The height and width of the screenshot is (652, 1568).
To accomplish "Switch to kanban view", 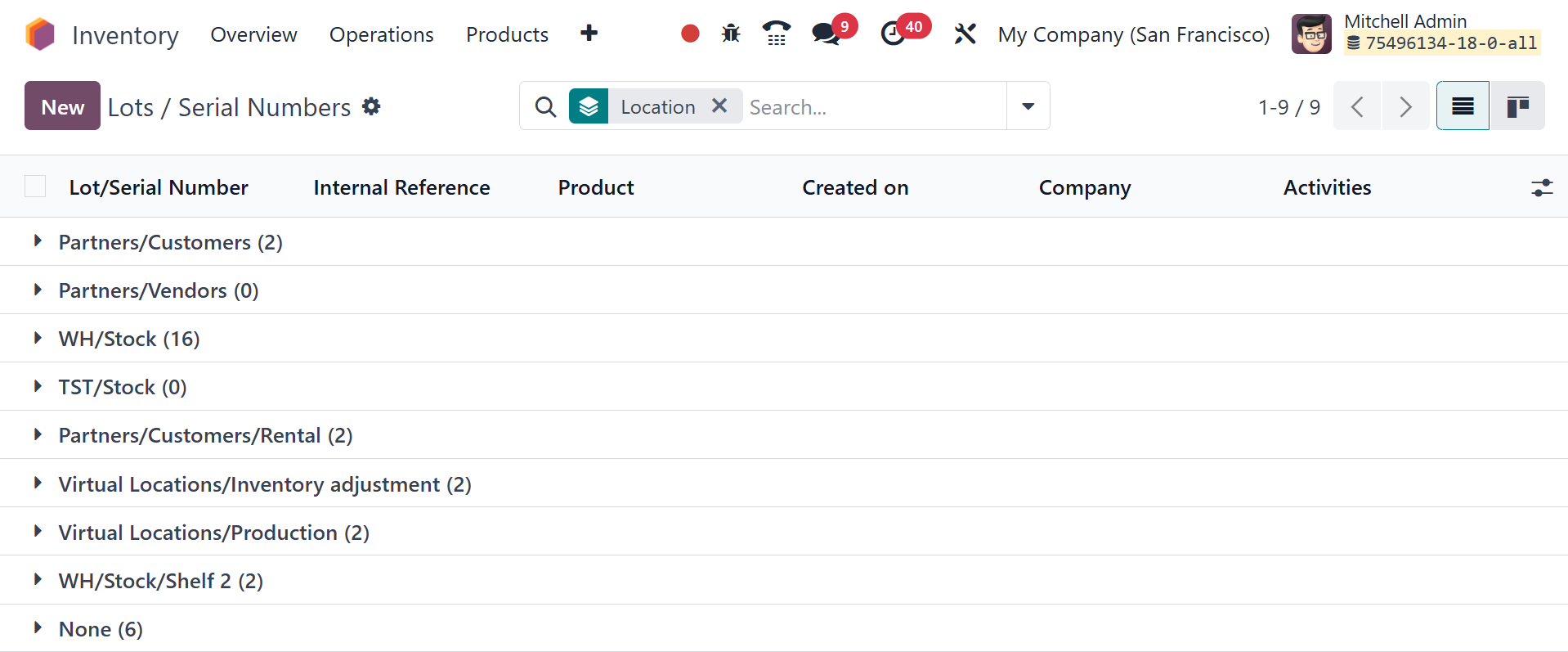I will tap(1517, 106).
